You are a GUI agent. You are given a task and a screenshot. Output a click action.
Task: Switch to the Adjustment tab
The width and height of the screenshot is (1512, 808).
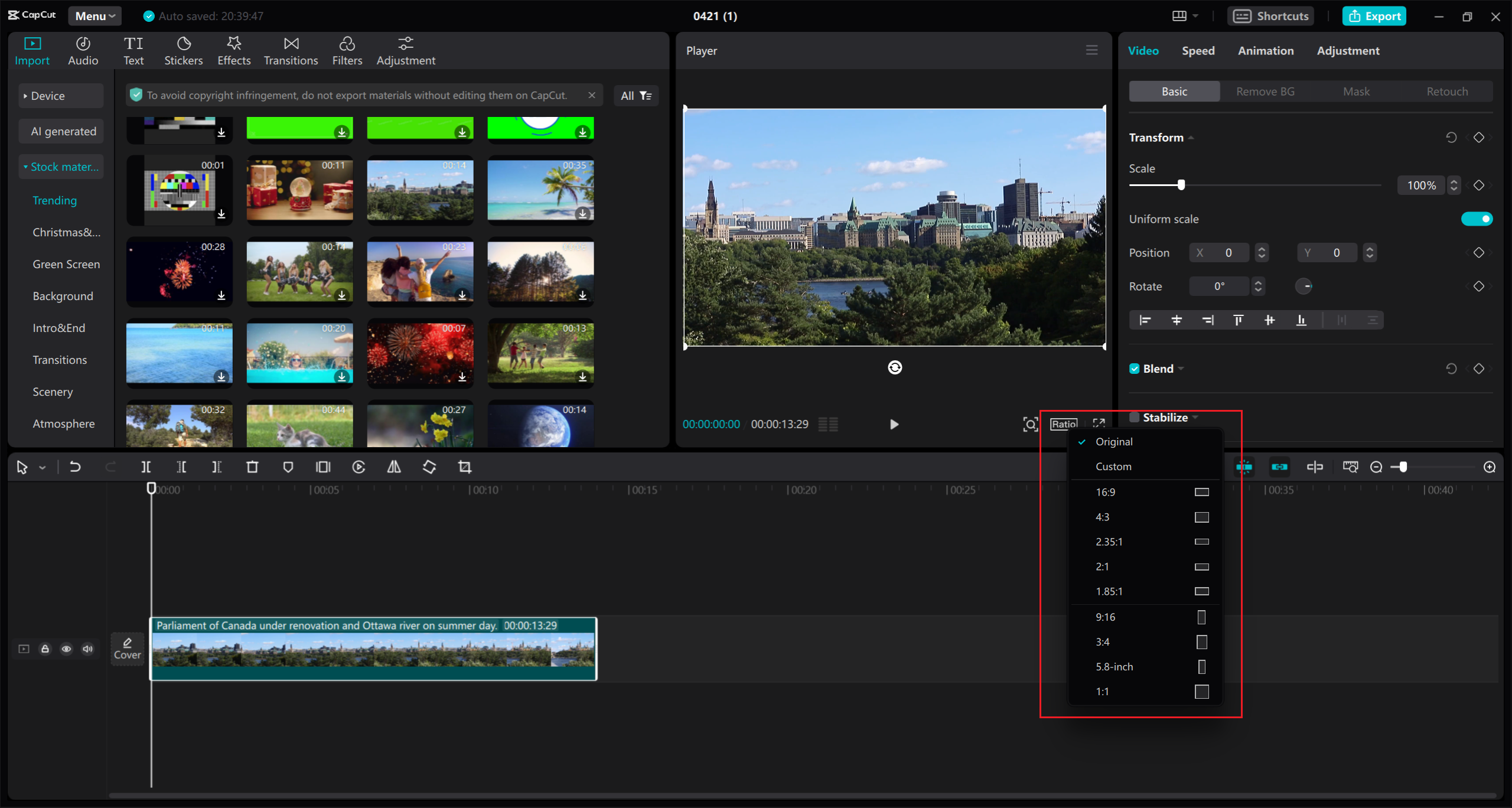coord(1348,50)
